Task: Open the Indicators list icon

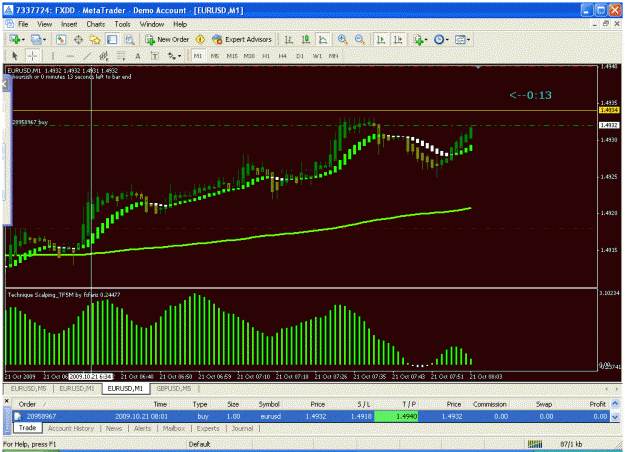Action: click(417, 39)
